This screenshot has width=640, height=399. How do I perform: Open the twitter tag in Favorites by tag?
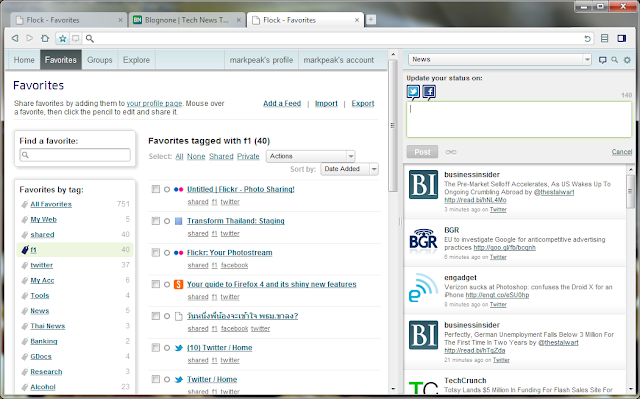coord(42,265)
